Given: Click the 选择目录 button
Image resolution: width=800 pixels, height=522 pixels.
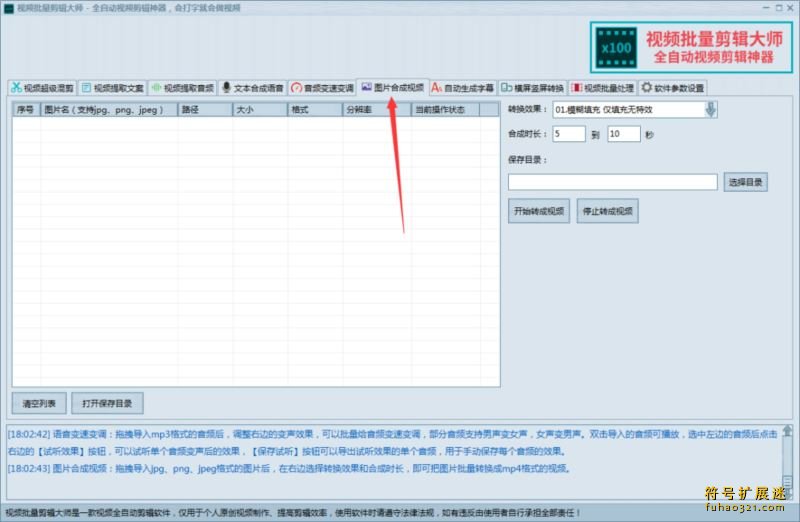Looking at the screenshot, I should tap(745, 182).
